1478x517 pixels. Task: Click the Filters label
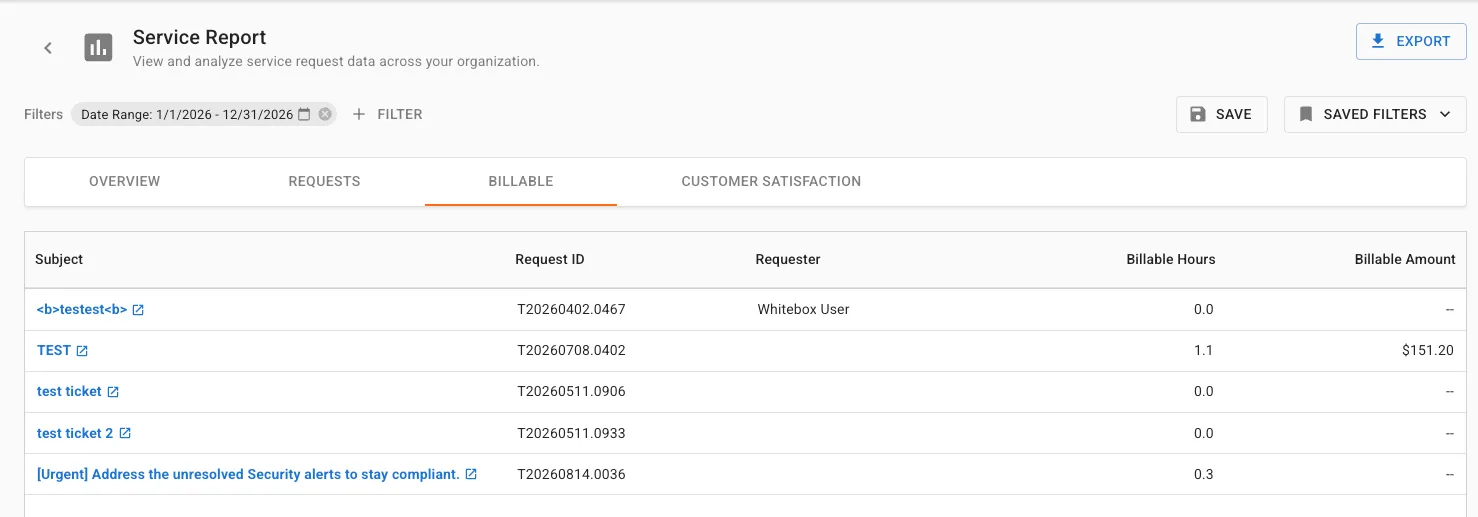(x=44, y=114)
